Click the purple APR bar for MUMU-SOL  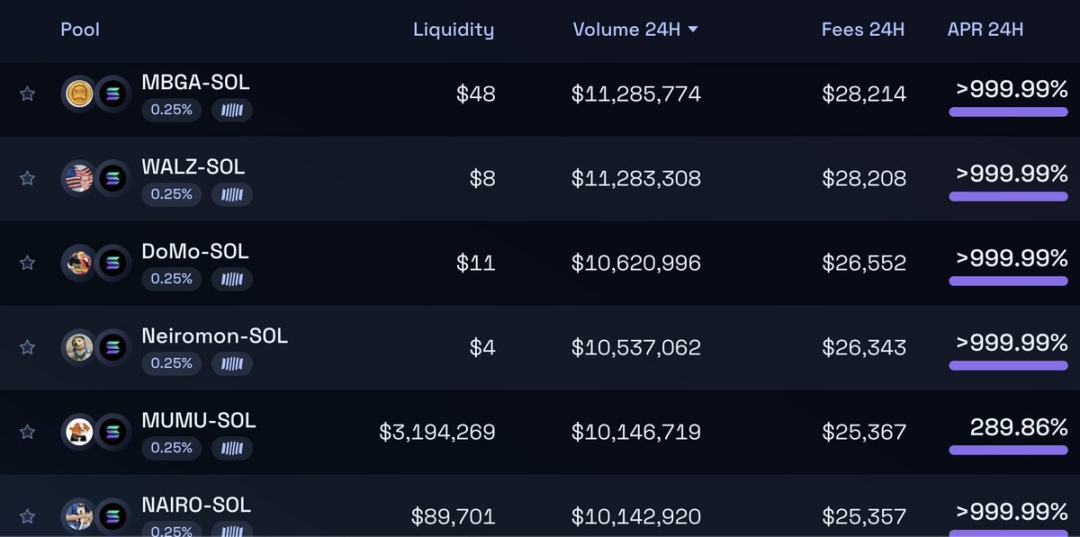click(x=1007, y=450)
